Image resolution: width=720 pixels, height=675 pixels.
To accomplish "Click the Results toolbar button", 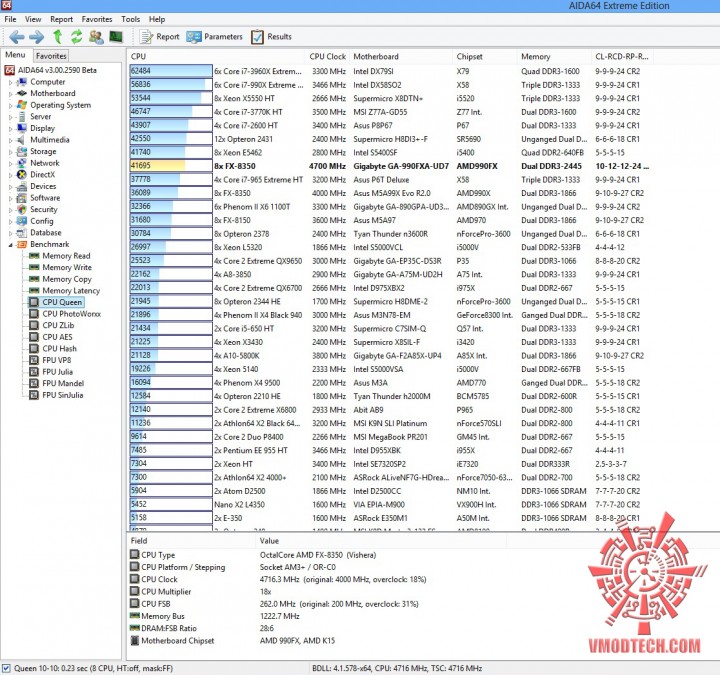I will [271, 37].
